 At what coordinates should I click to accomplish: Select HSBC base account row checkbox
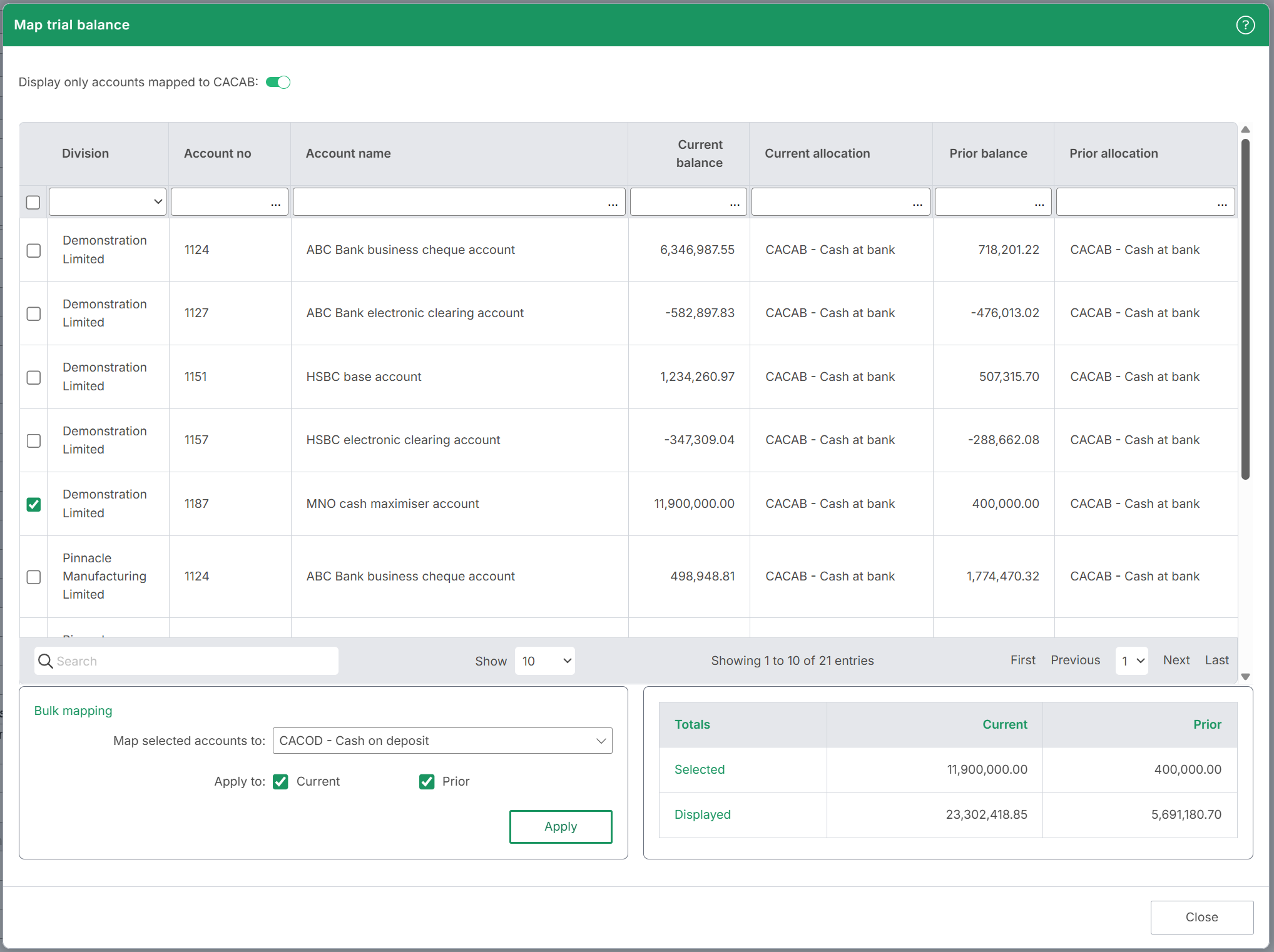pyautogui.click(x=34, y=377)
